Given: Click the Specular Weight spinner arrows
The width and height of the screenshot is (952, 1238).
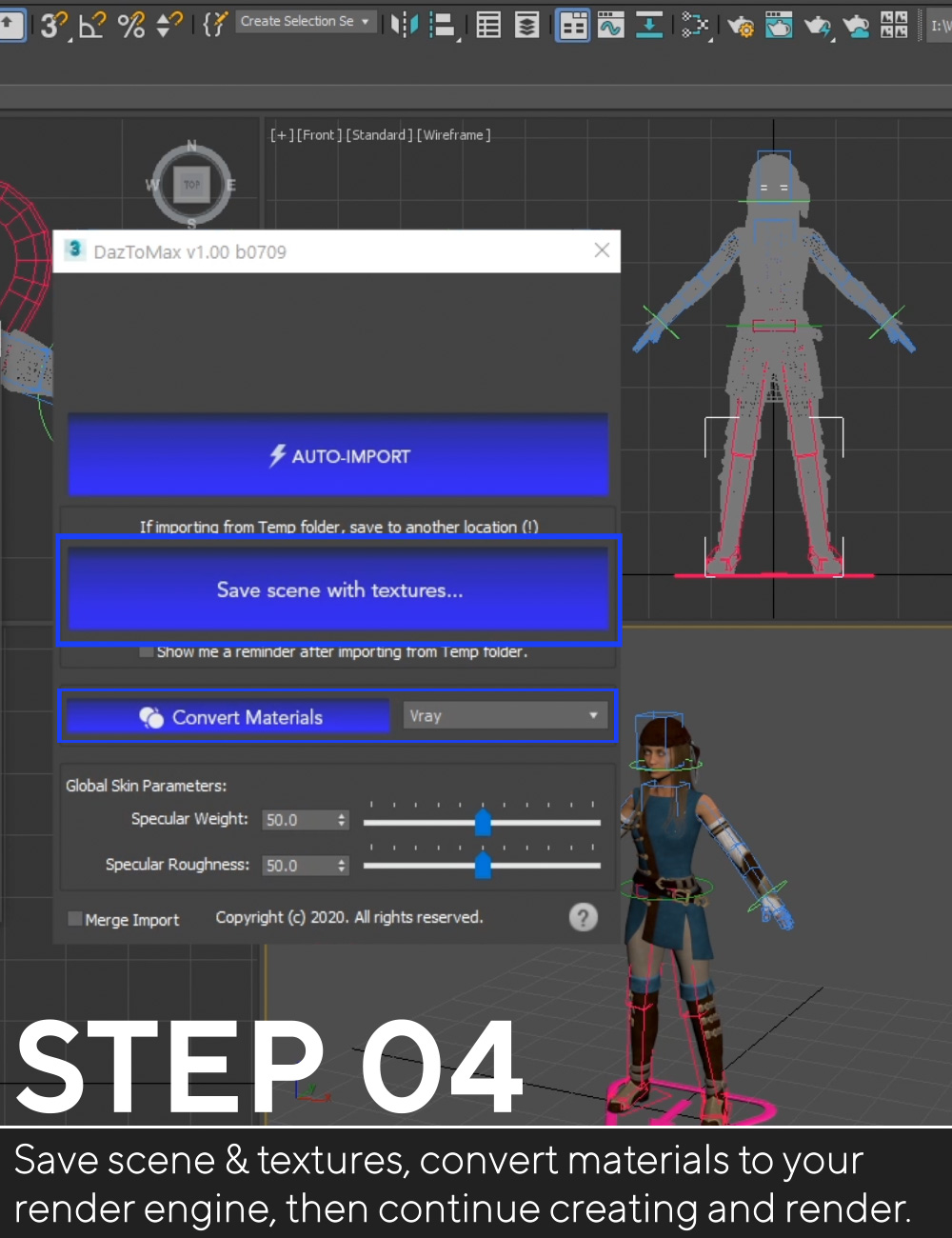Looking at the screenshot, I should point(342,820).
